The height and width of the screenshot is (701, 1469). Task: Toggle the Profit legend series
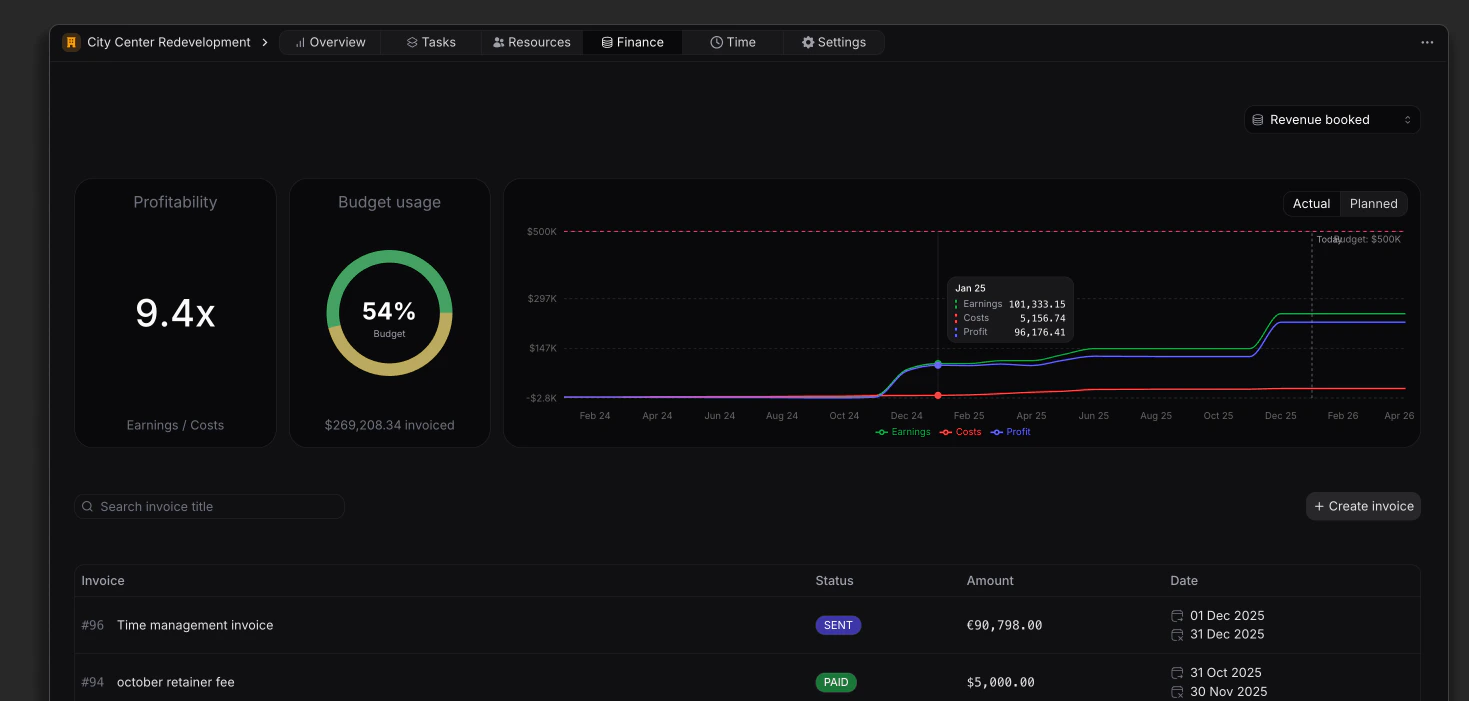pos(1011,432)
